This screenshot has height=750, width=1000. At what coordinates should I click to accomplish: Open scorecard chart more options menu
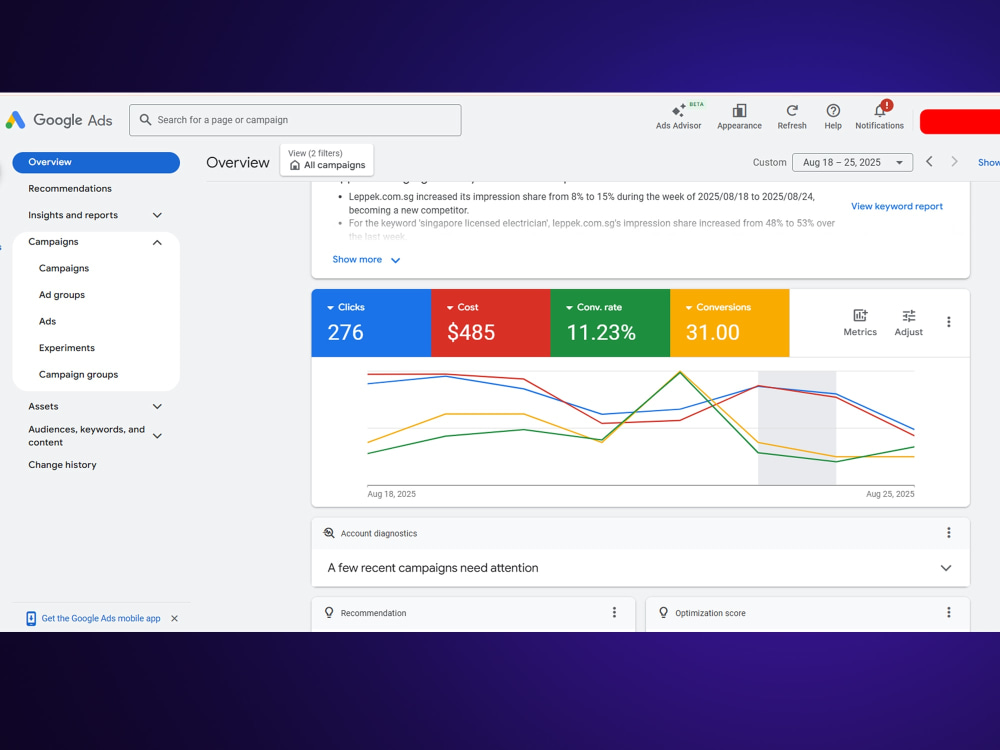click(948, 322)
